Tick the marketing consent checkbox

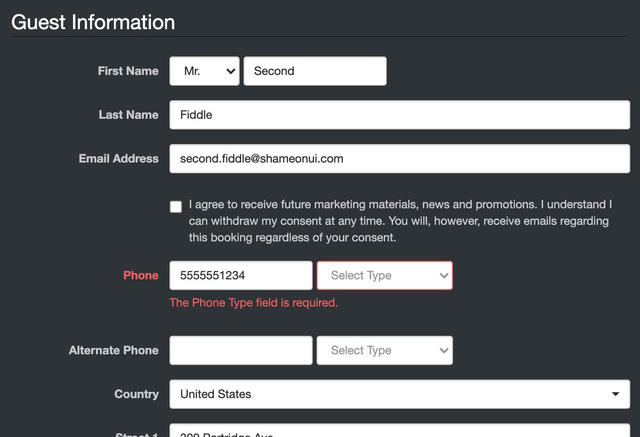[176, 207]
